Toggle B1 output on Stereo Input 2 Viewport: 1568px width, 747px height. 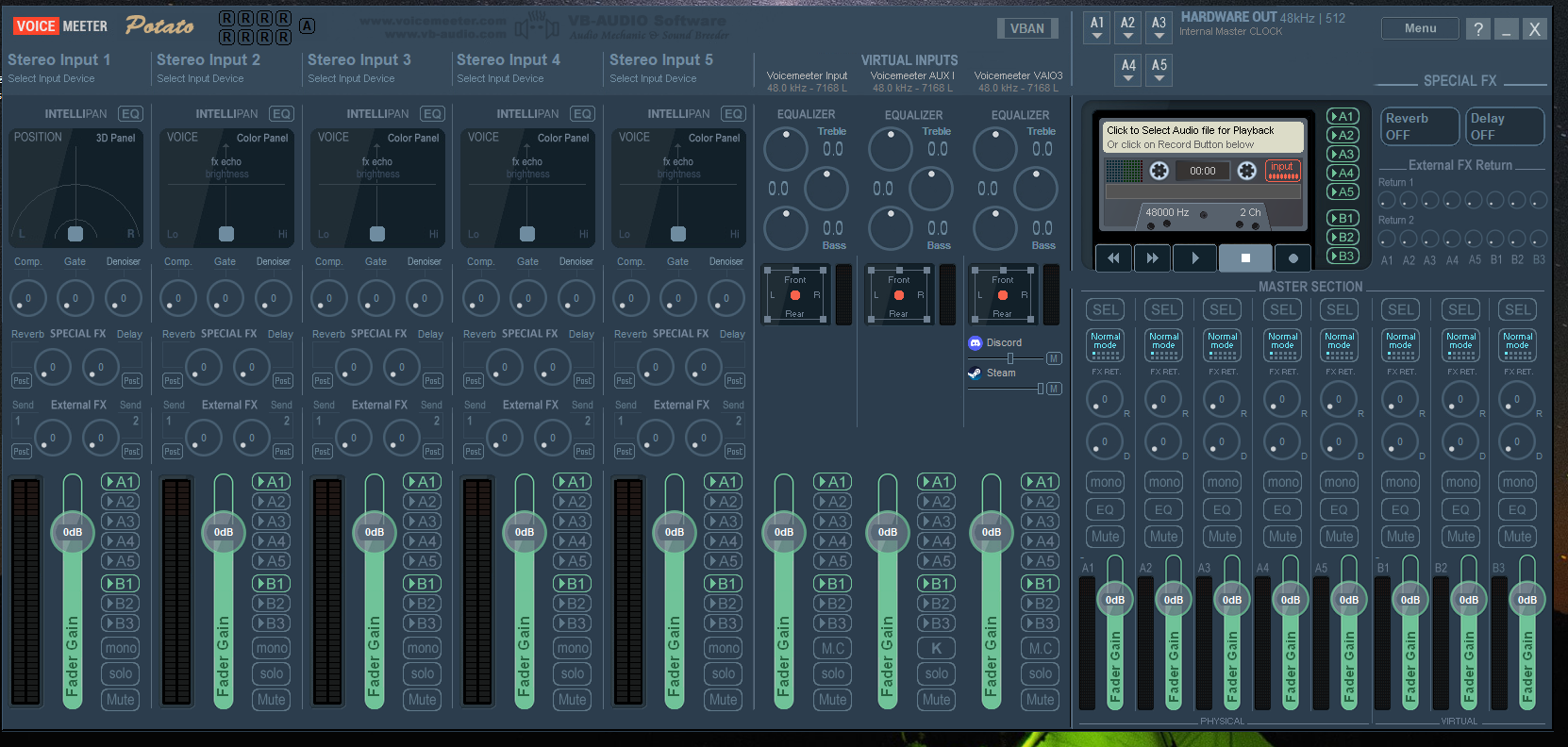point(272,584)
